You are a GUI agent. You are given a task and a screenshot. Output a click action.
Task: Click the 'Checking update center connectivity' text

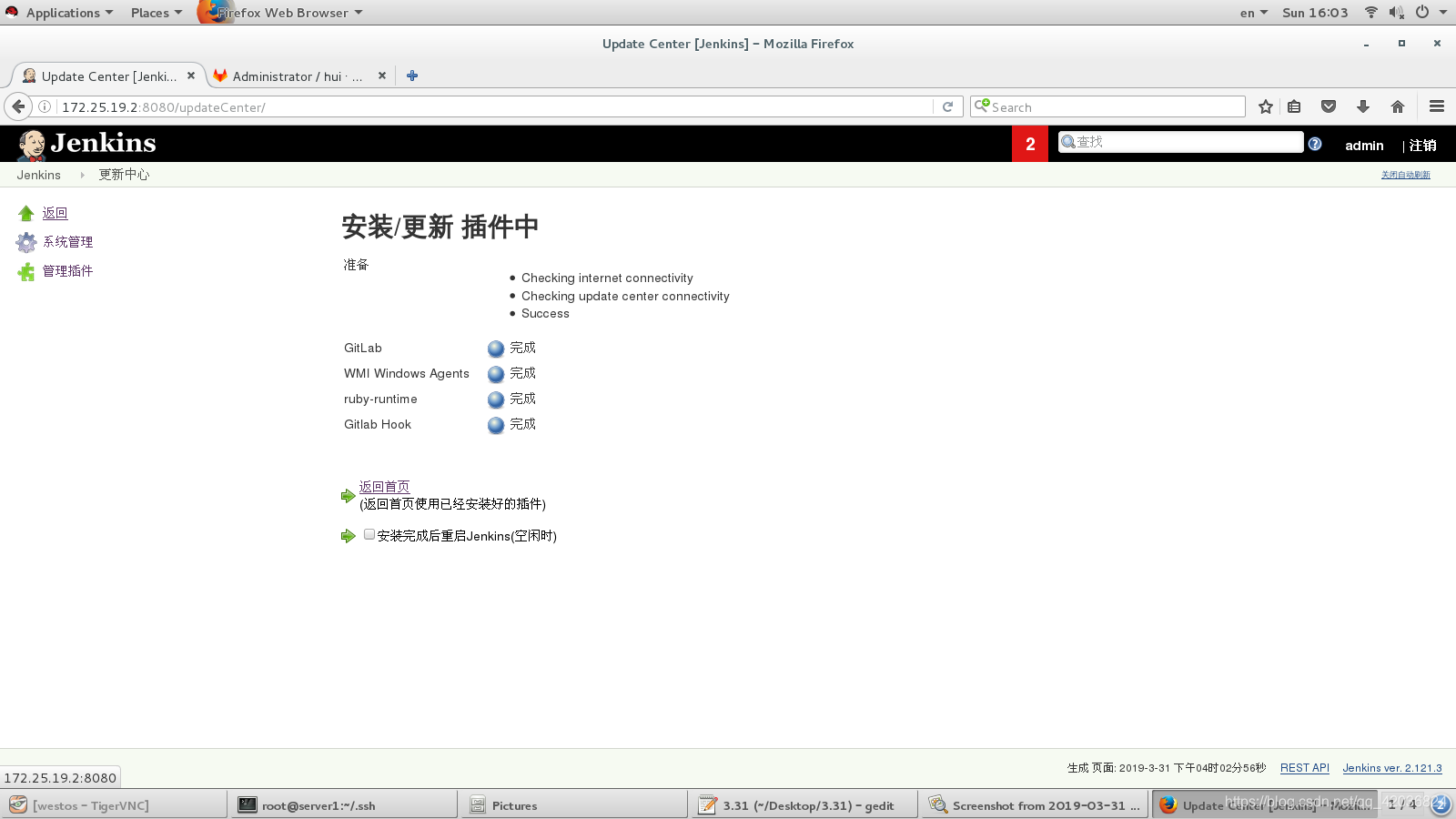coord(625,297)
